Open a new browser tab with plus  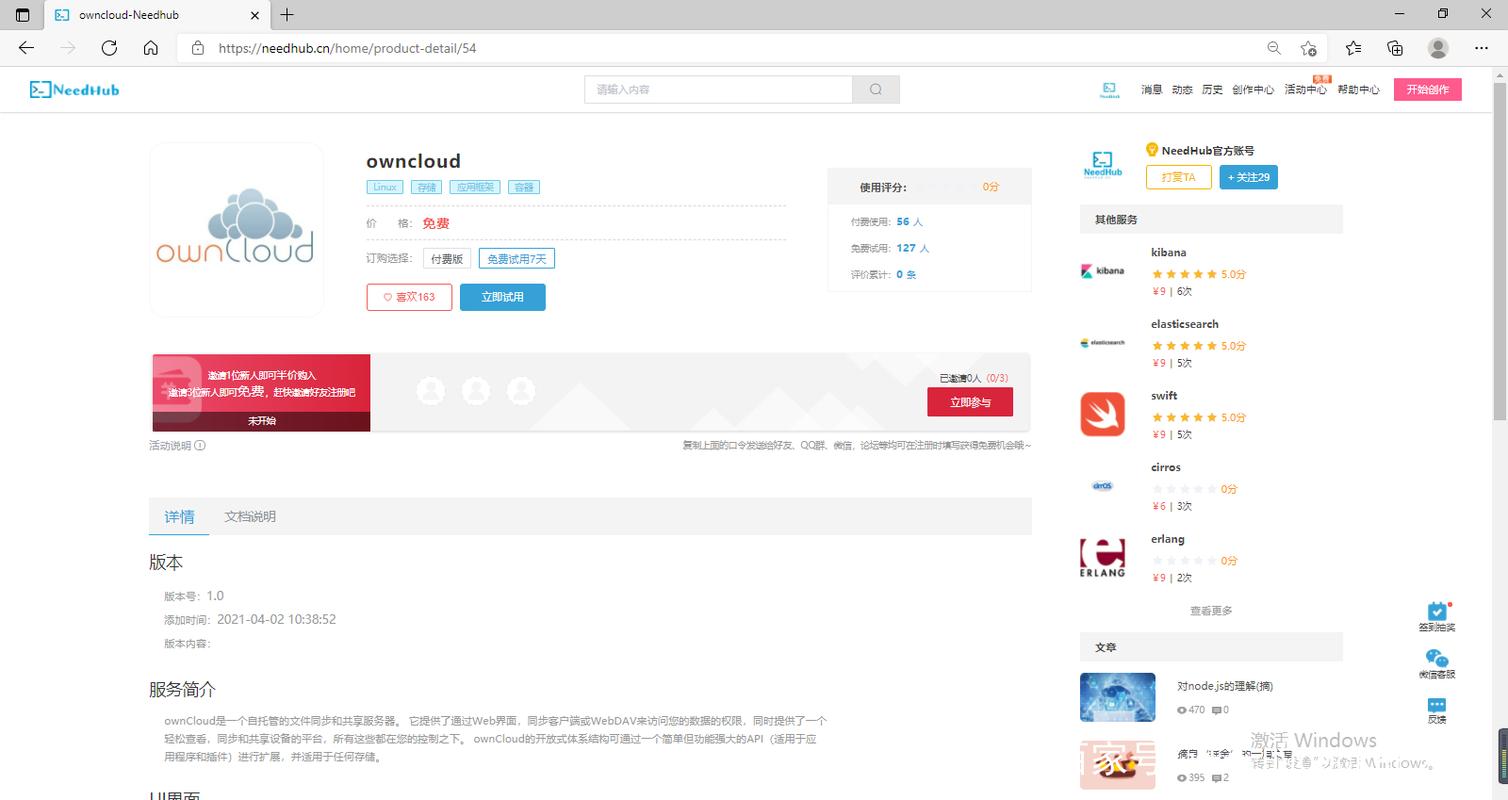287,14
